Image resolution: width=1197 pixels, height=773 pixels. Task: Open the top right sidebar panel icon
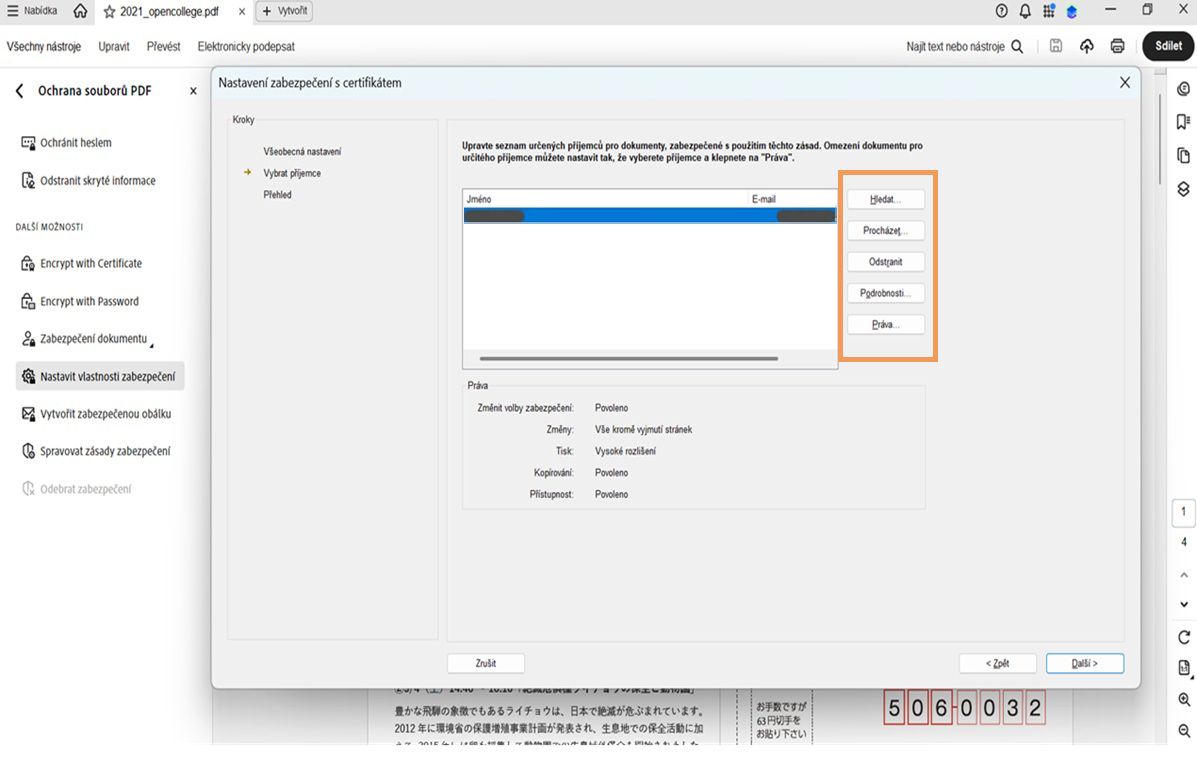tap(1183, 89)
